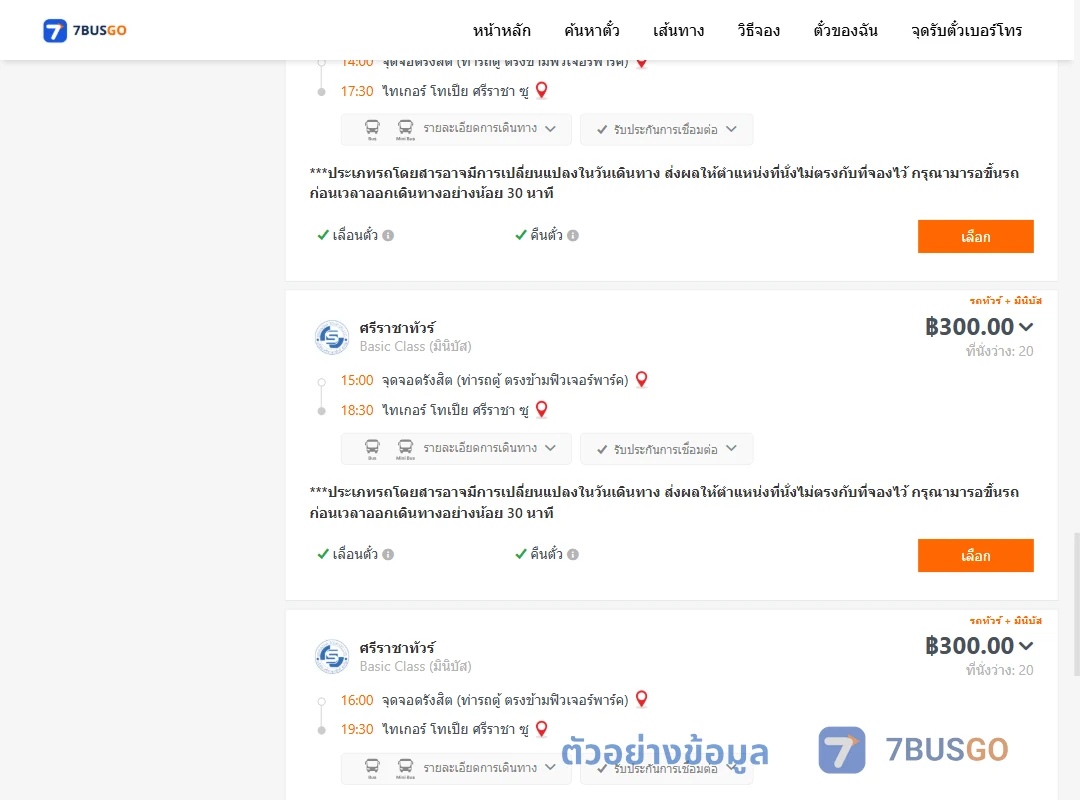Open ตั๋วของฉัน navigation link
1080x800 pixels.
point(845,30)
